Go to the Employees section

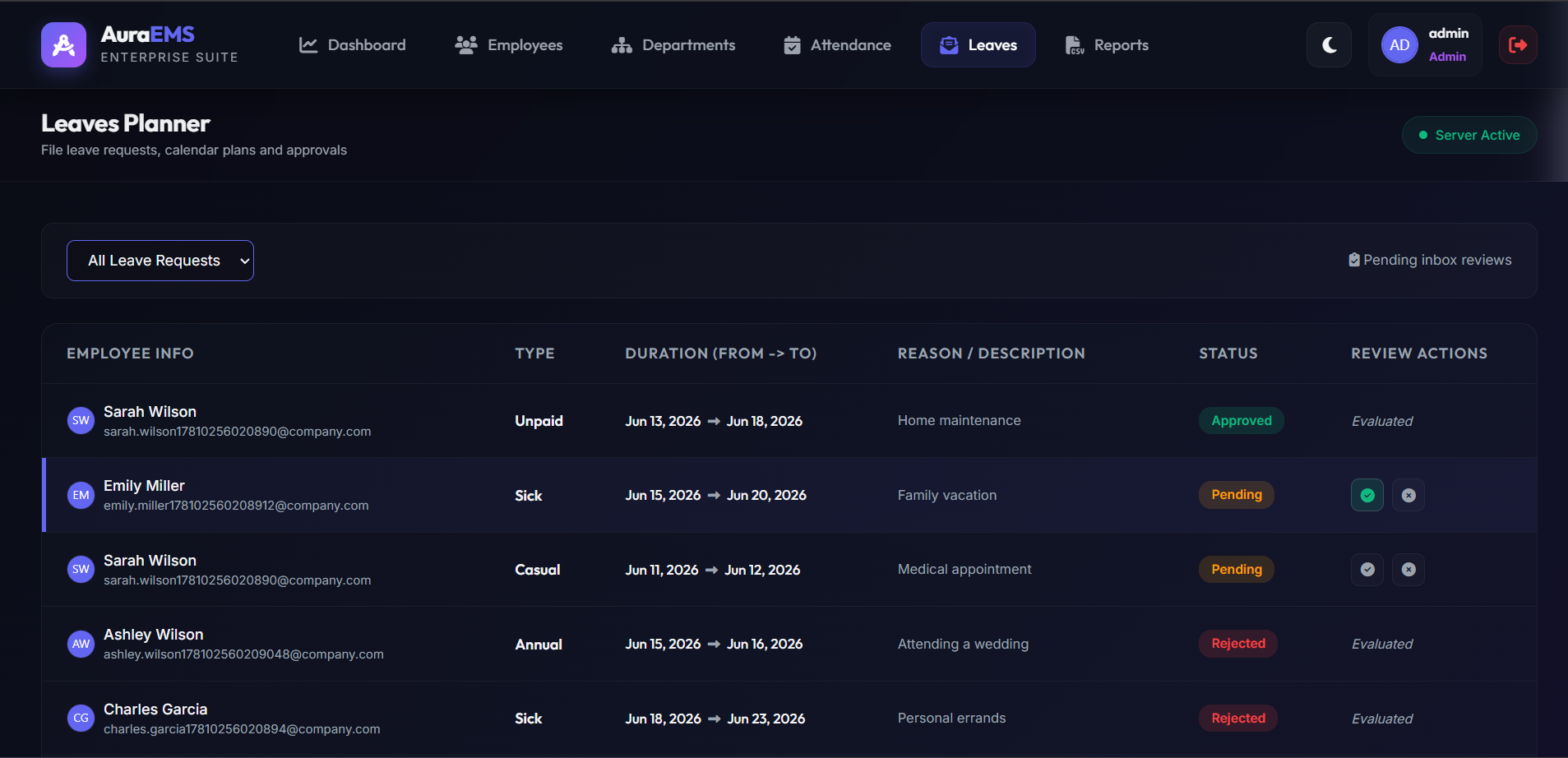coord(509,45)
